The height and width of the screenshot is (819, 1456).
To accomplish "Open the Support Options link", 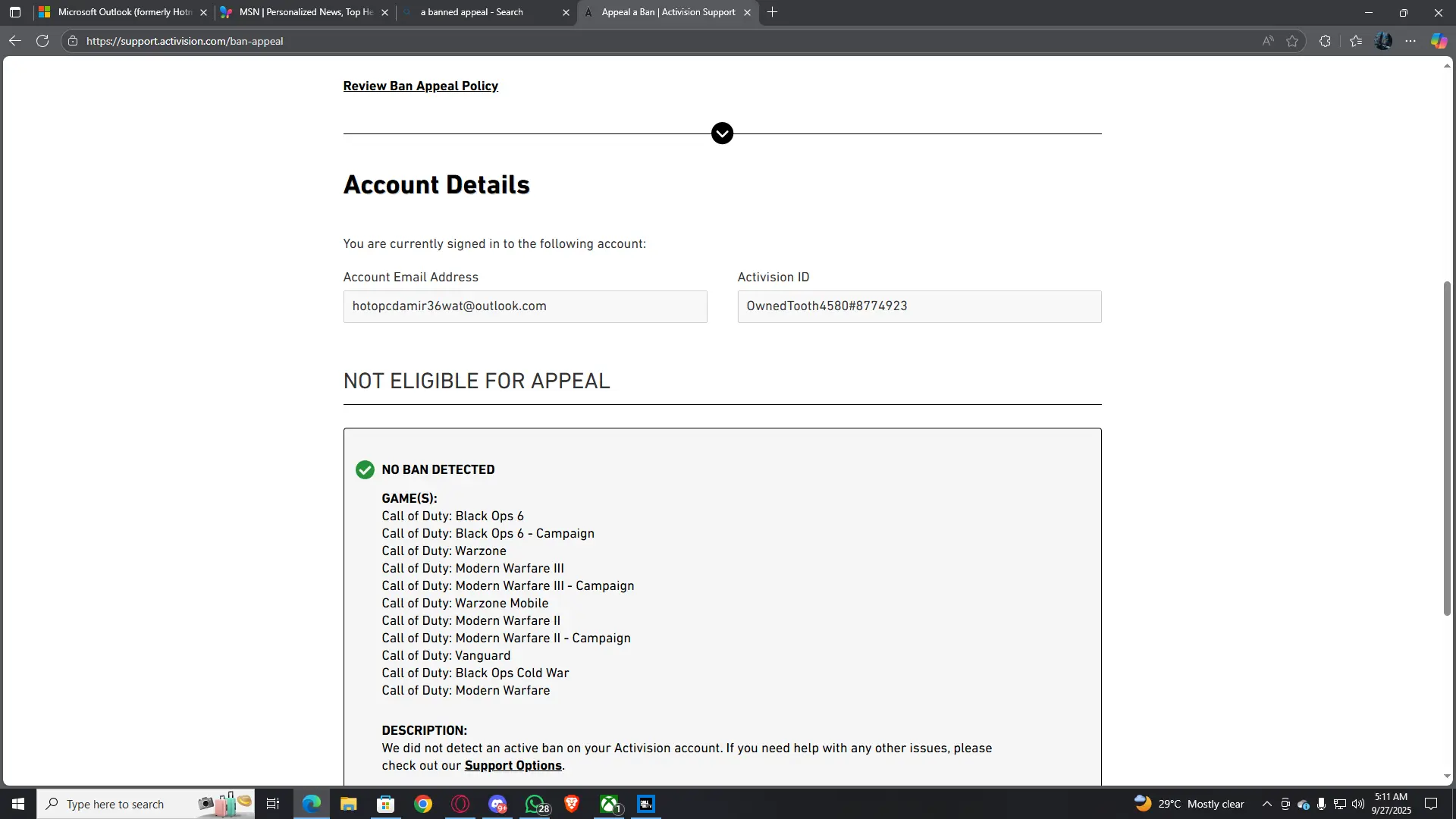I will point(513,766).
